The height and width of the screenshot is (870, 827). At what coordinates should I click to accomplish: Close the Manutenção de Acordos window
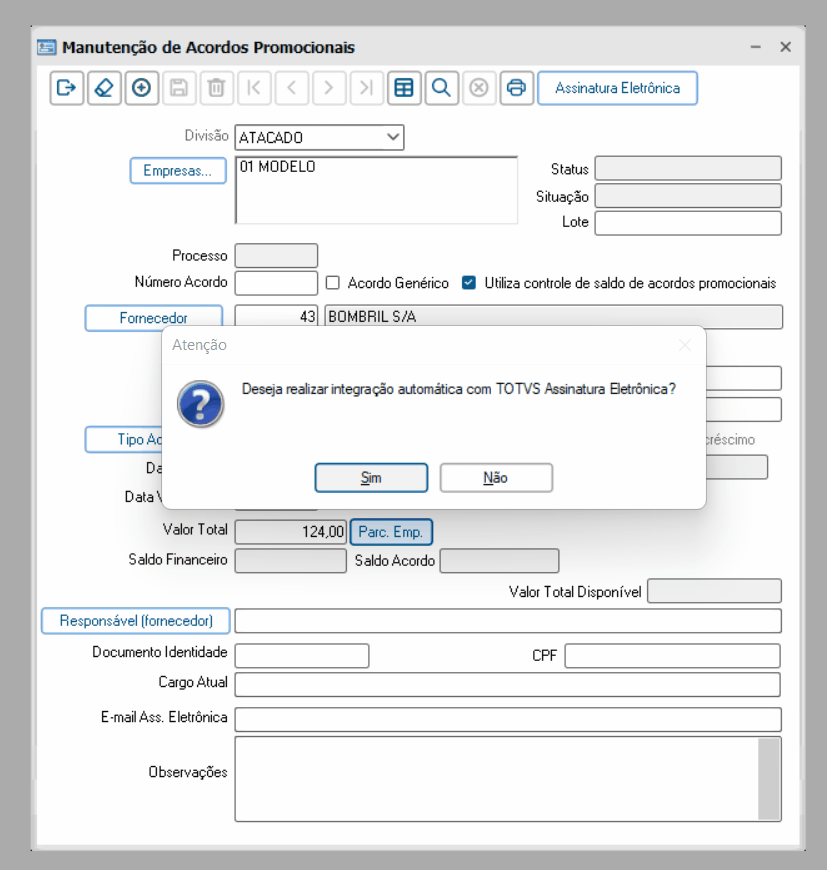click(785, 47)
